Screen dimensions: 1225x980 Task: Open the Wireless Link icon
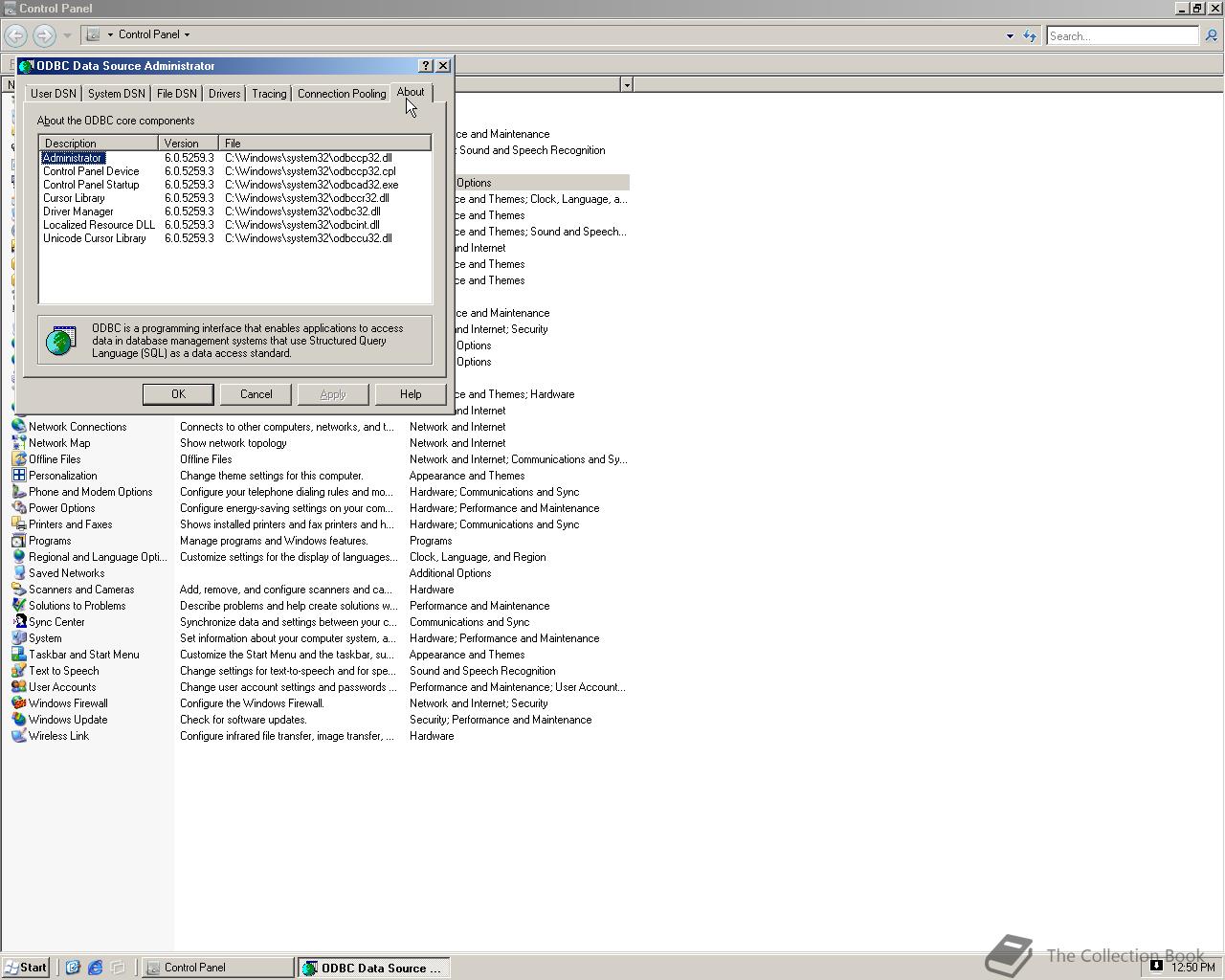18,736
